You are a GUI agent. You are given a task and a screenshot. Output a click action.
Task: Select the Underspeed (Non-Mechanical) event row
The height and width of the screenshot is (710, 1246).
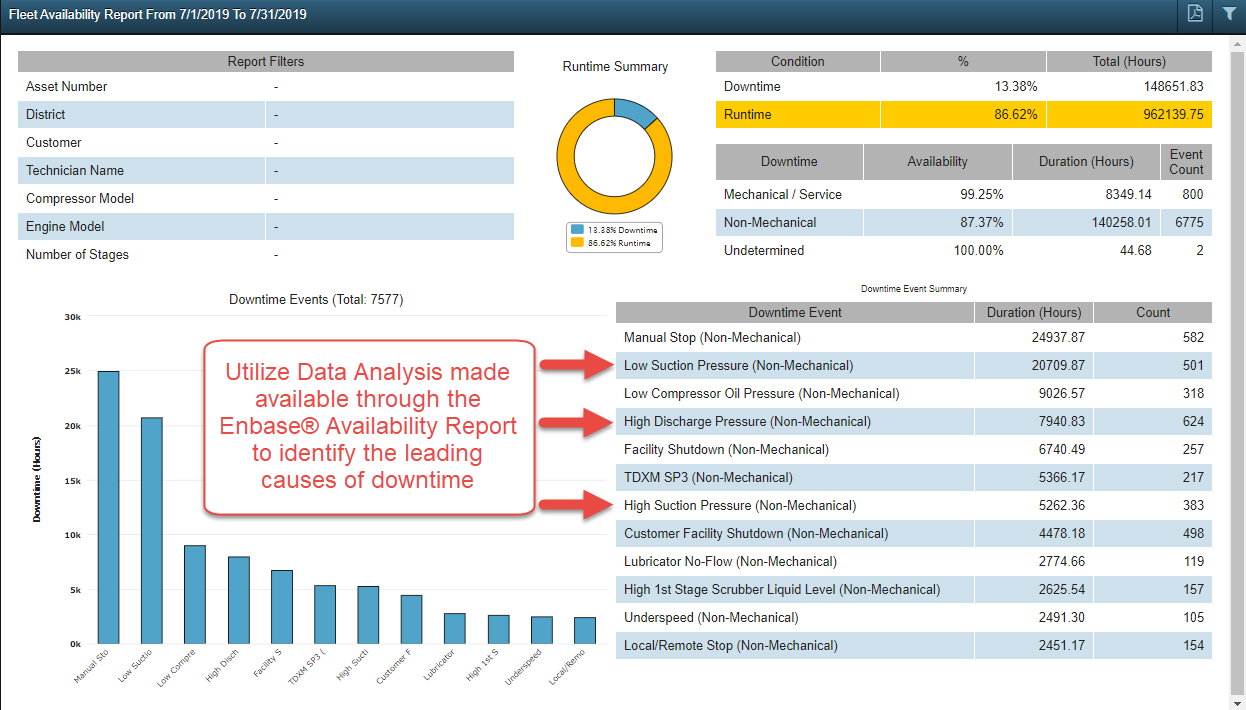tap(790, 617)
